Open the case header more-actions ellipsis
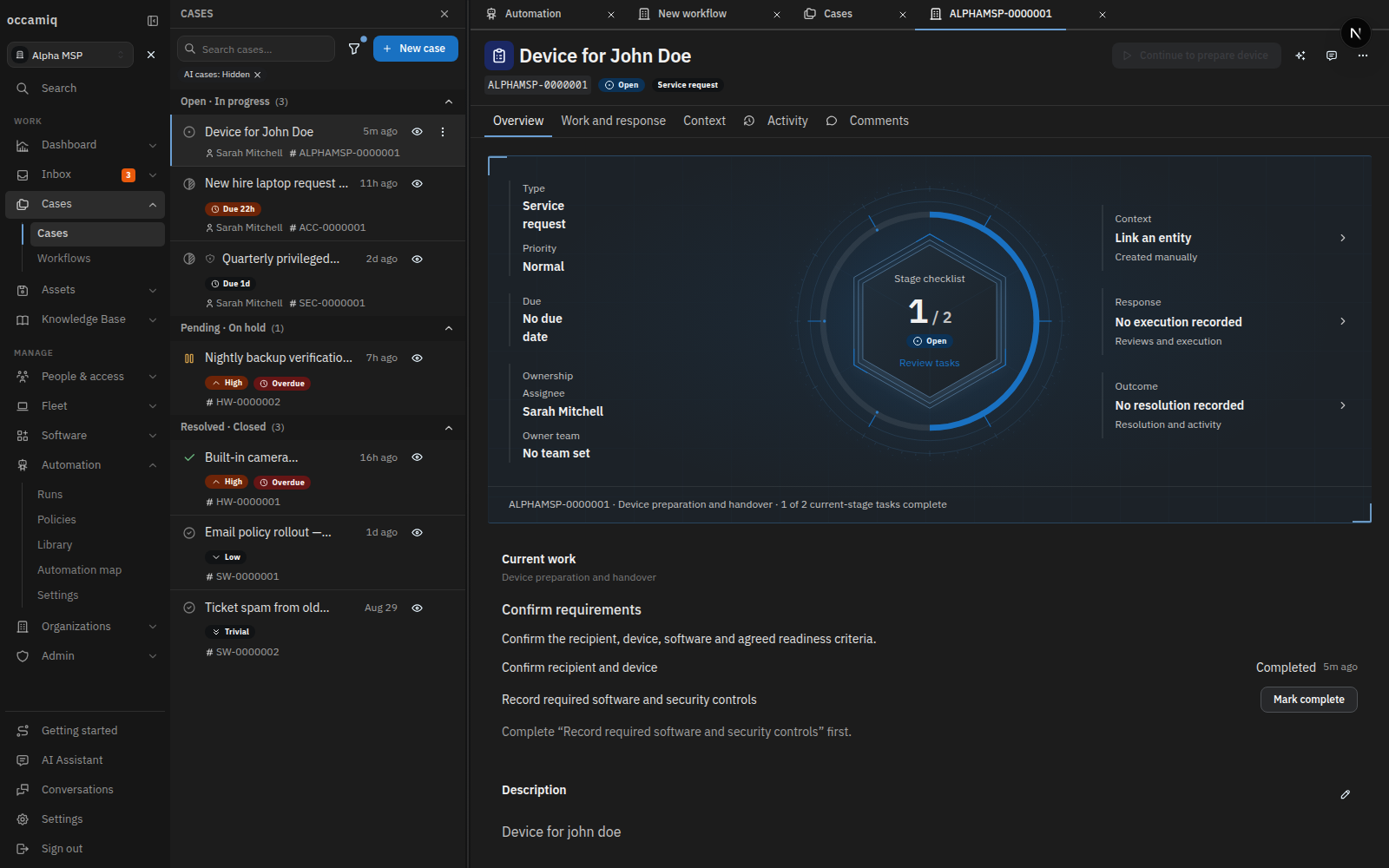 click(x=1363, y=56)
